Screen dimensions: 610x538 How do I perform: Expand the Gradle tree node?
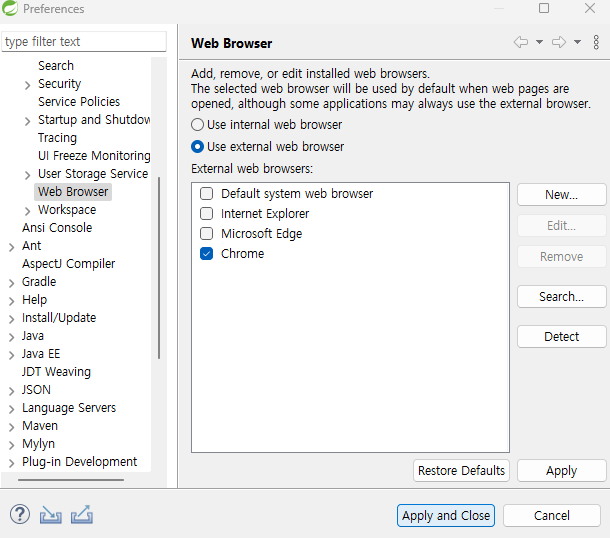(x=11, y=283)
